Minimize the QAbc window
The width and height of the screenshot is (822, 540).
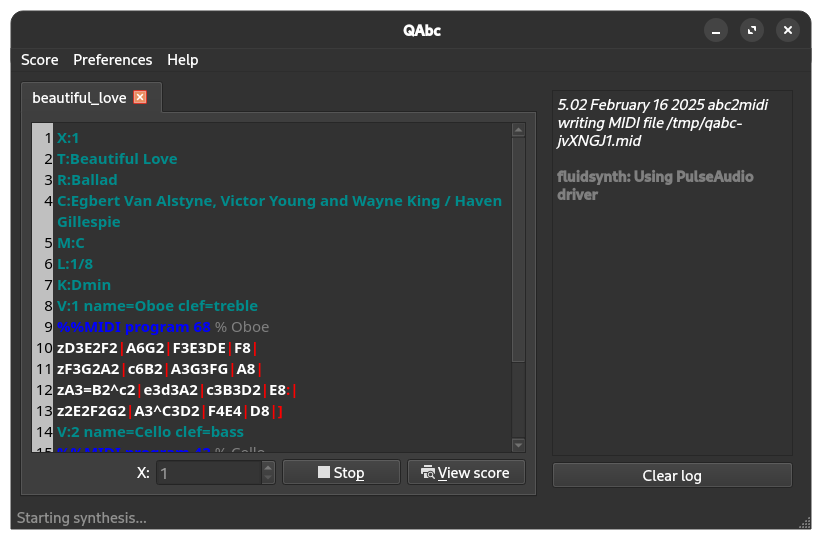tap(716, 30)
